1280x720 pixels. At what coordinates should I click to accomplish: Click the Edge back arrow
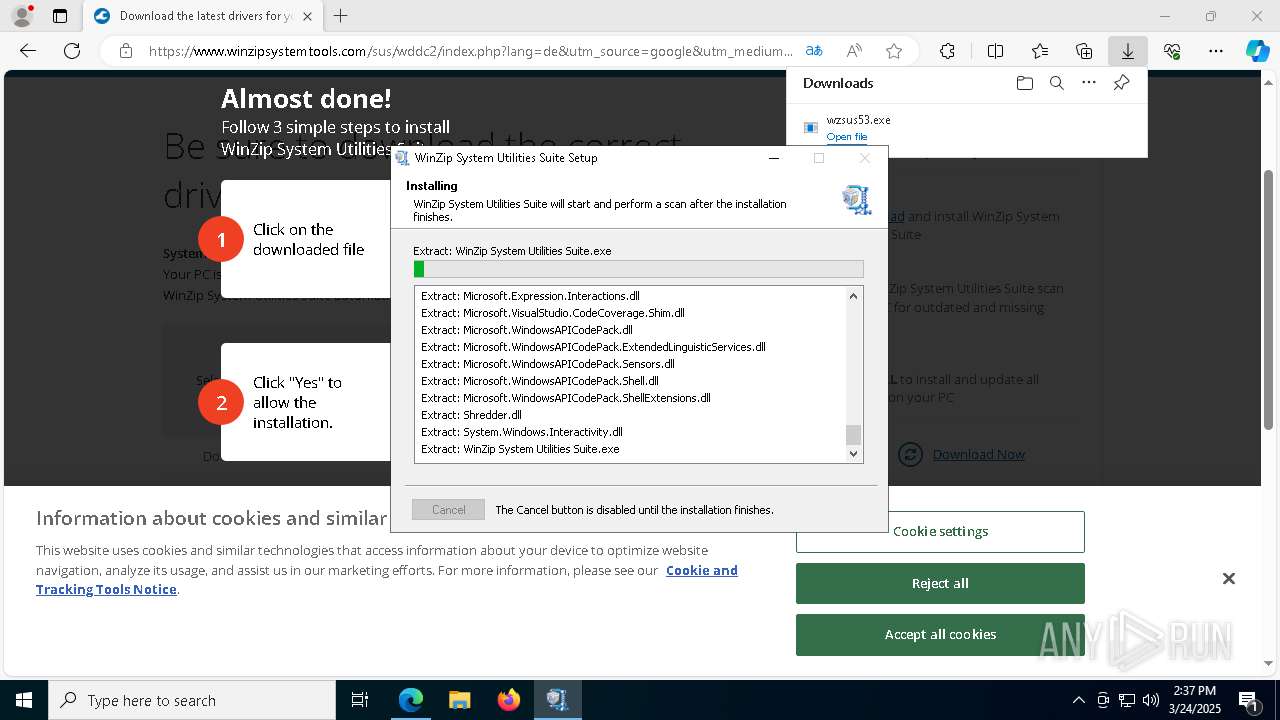(28, 51)
